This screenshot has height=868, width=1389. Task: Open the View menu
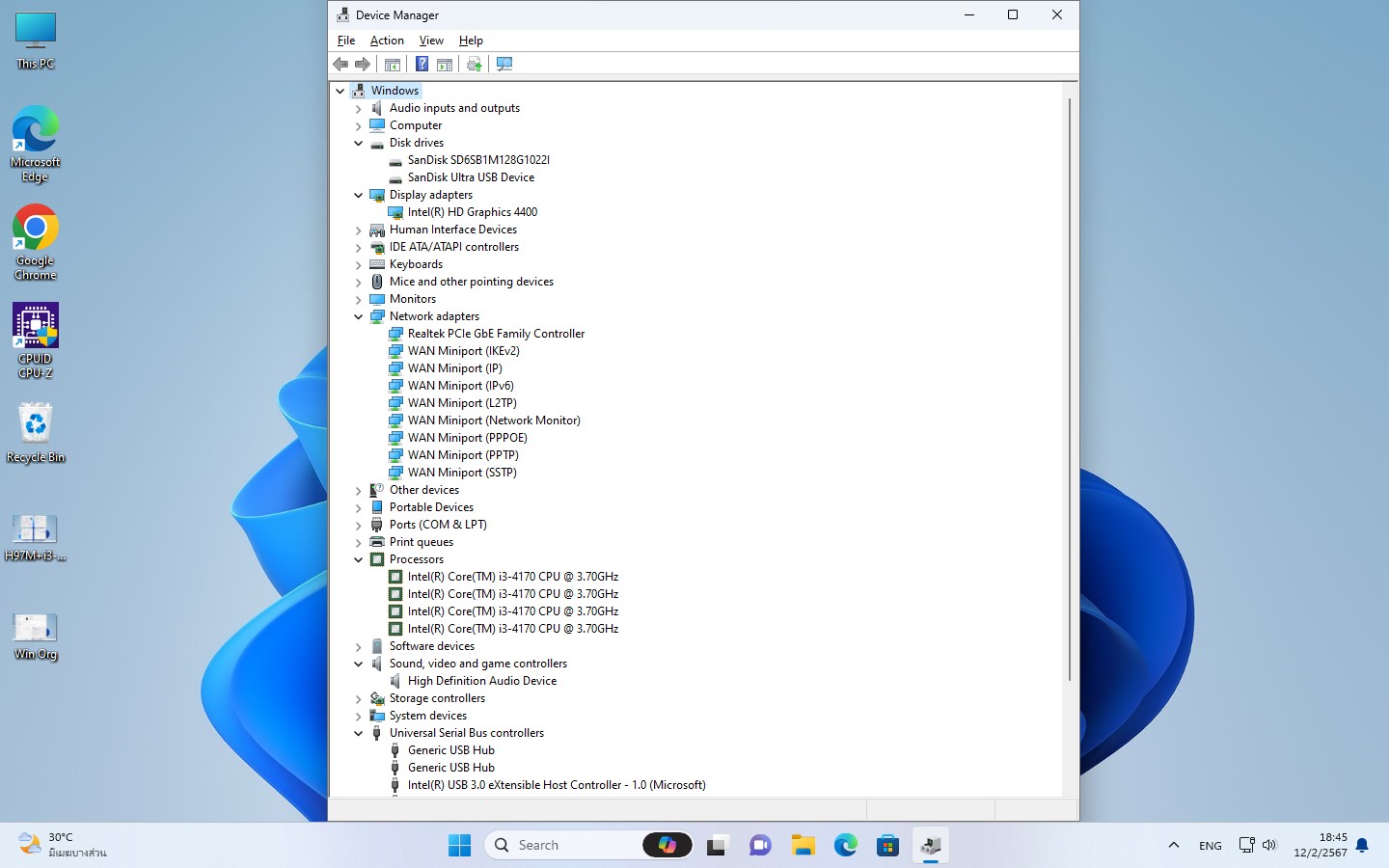click(x=431, y=41)
